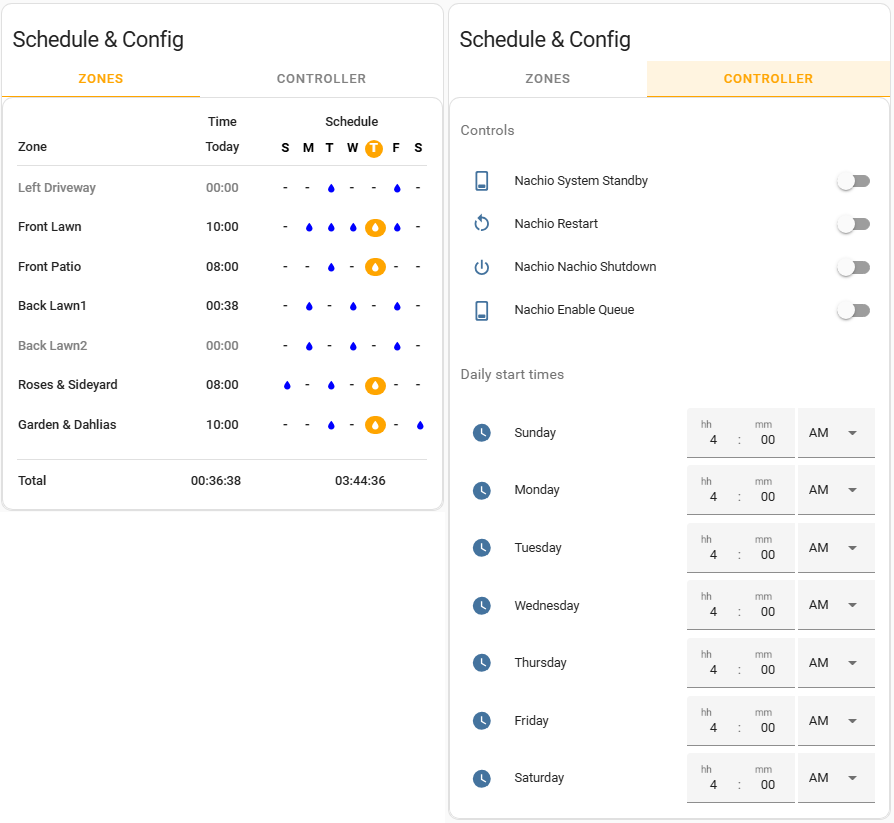
Task: Select the ZONES tab on the right card
Action: tap(547, 78)
